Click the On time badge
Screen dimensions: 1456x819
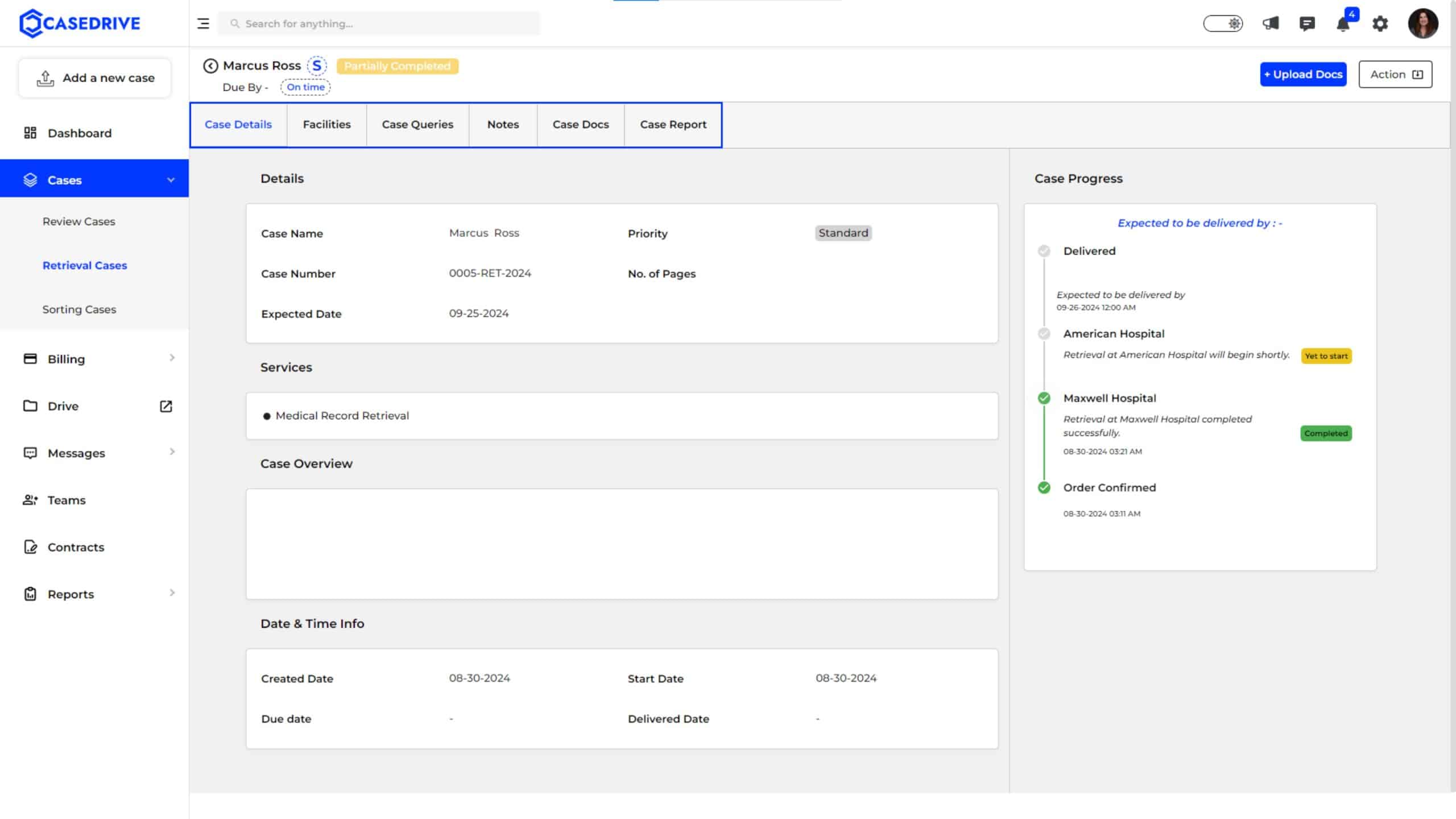(x=305, y=87)
